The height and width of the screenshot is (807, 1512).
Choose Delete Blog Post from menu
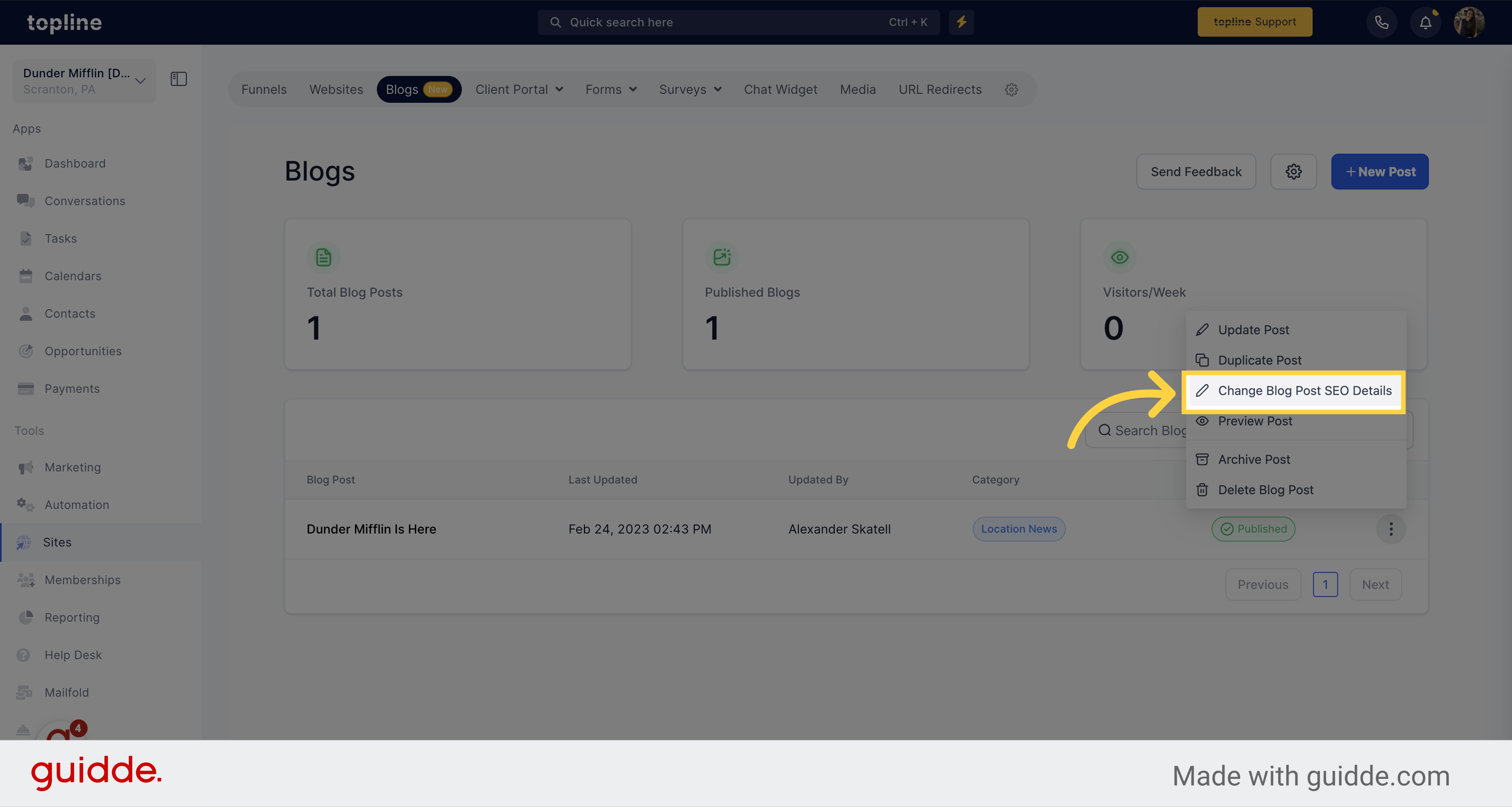(1296, 490)
